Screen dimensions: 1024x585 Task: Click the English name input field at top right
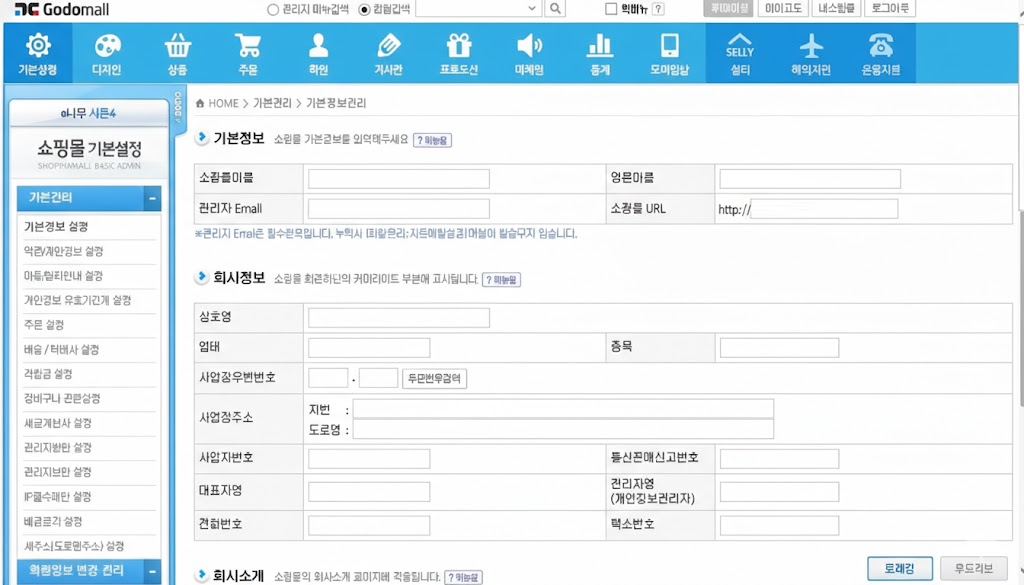[810, 179]
